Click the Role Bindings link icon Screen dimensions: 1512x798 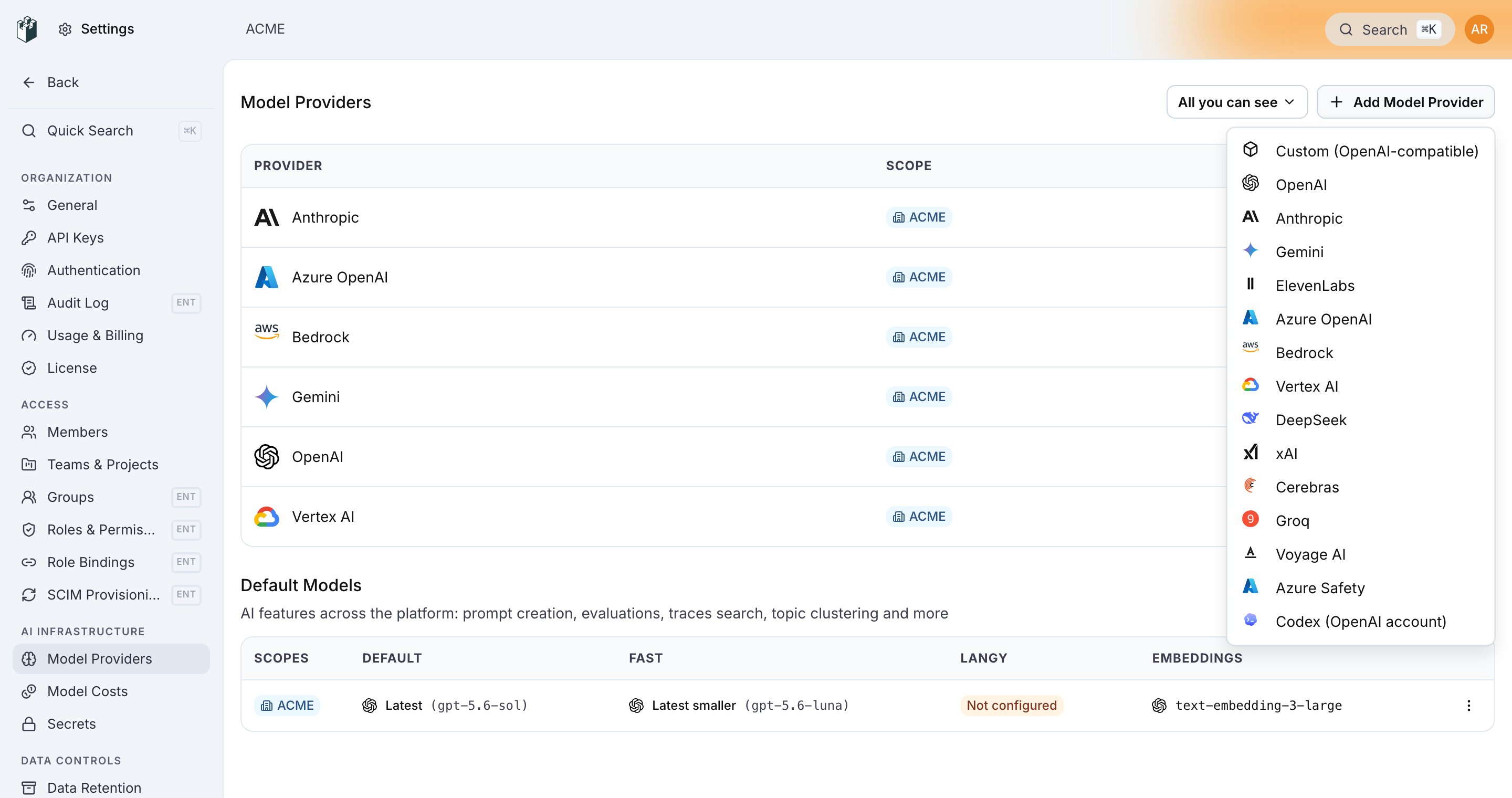(29, 562)
